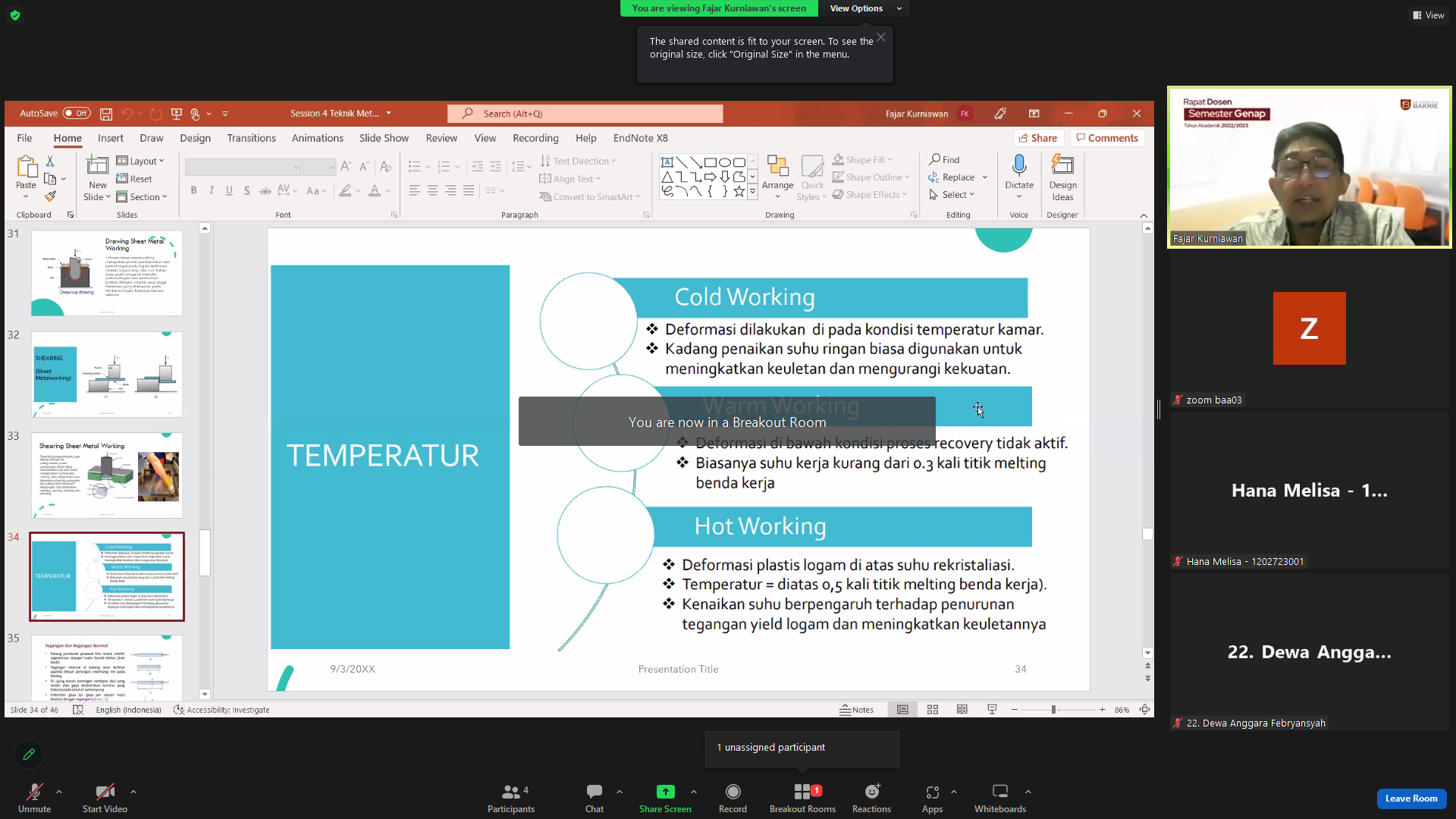Underline the selected text
1456x819 pixels.
pos(229,190)
